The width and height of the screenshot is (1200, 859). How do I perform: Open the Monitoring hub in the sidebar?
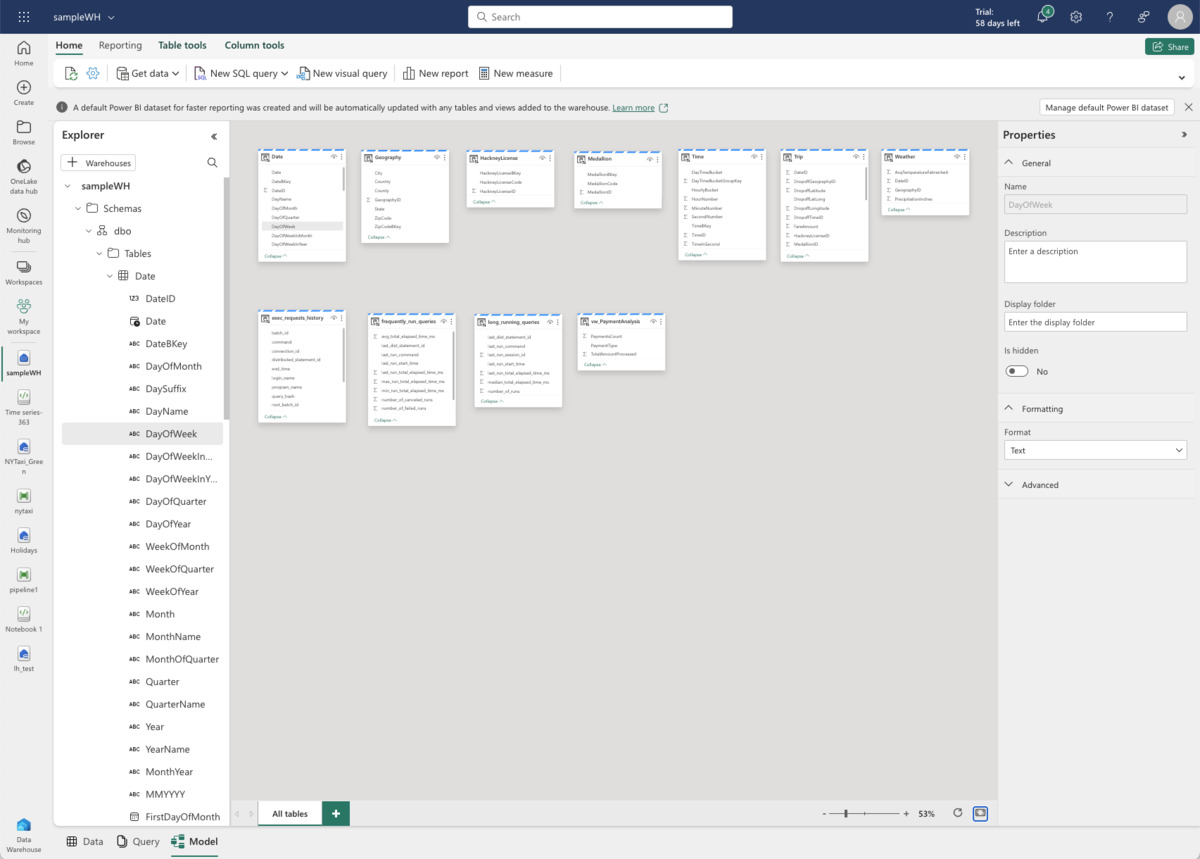(x=22, y=221)
